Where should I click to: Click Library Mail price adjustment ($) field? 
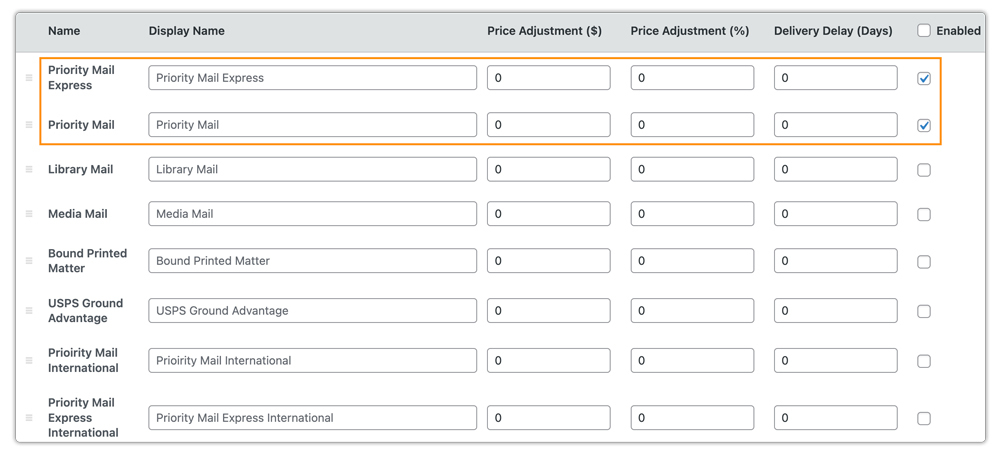(548, 170)
